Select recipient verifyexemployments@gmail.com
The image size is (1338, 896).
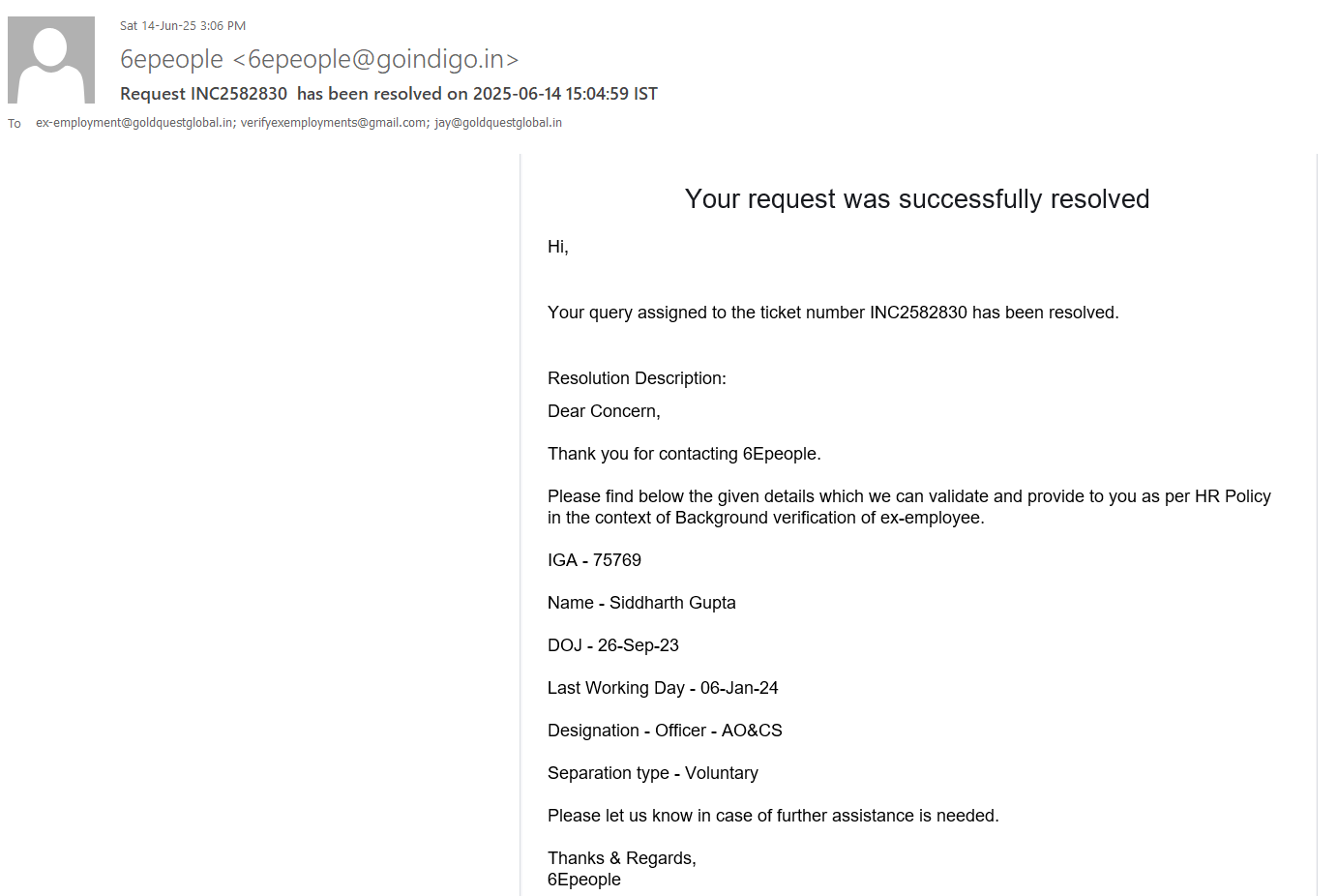click(334, 123)
